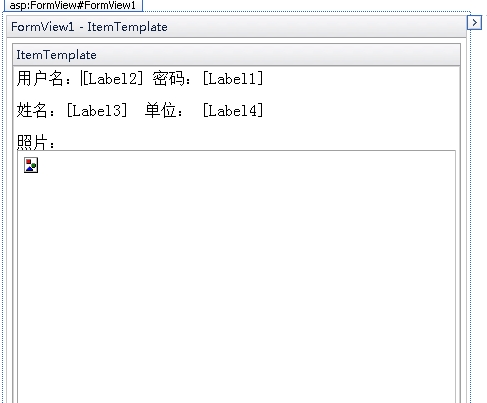The image size is (487, 403).
Task: Select the [Label4] control
Action: [x=233, y=110]
